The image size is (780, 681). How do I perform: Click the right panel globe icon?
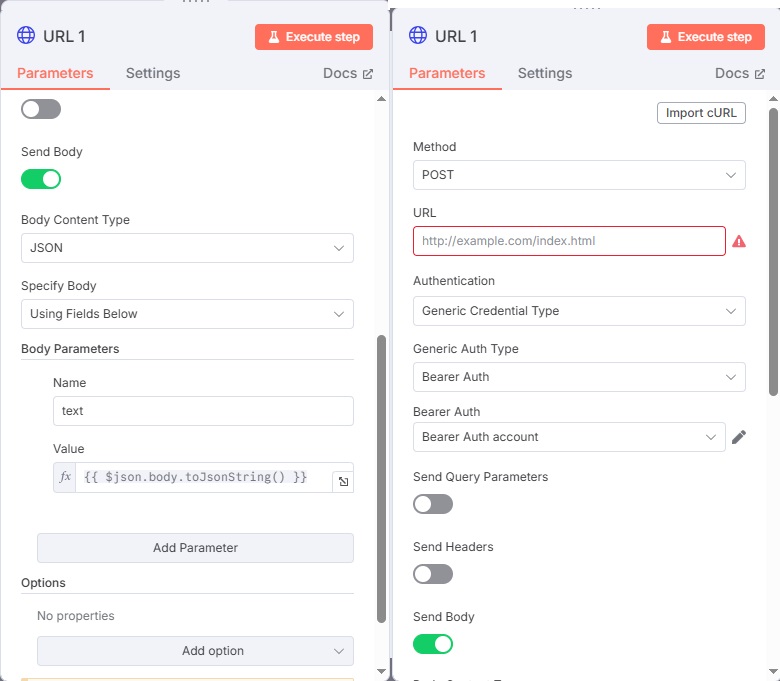click(x=418, y=35)
